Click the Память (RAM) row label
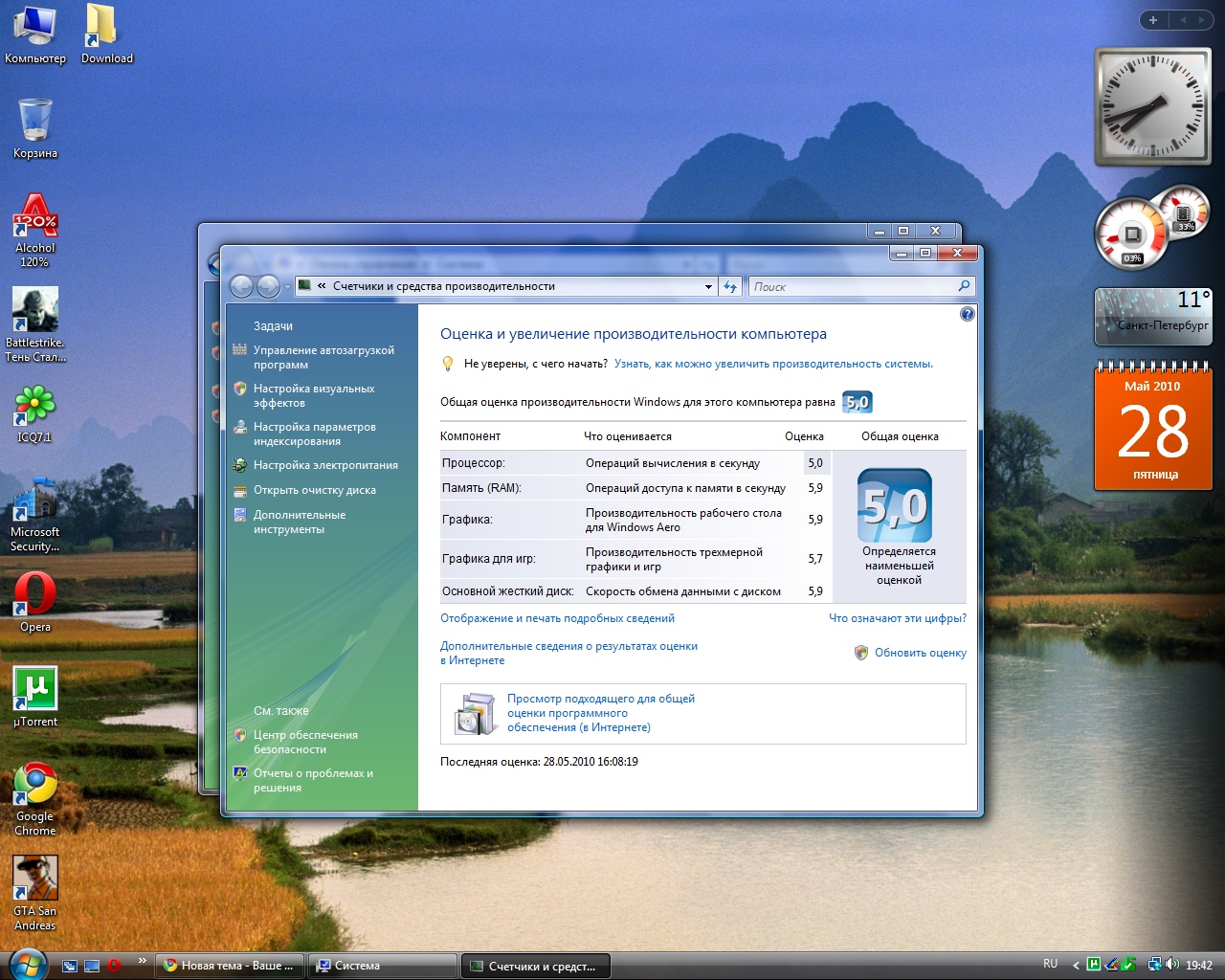The image size is (1225, 980). [481, 488]
